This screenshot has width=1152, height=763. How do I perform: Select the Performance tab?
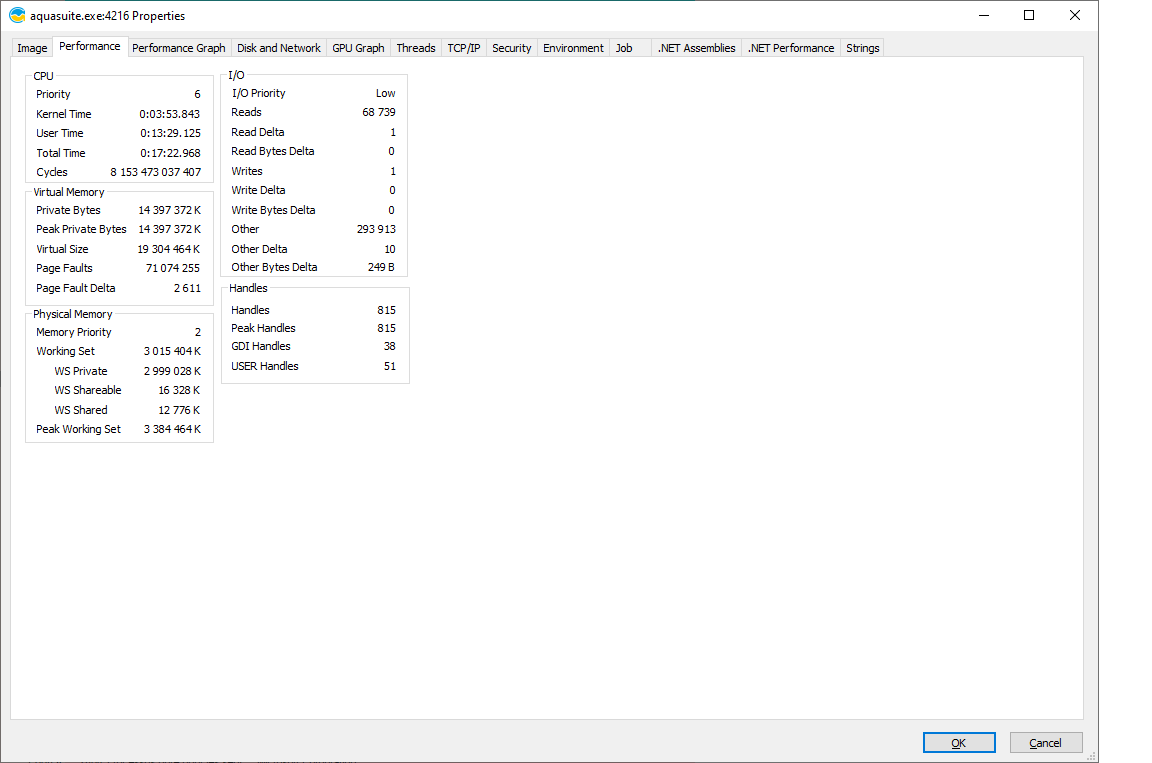90,46
